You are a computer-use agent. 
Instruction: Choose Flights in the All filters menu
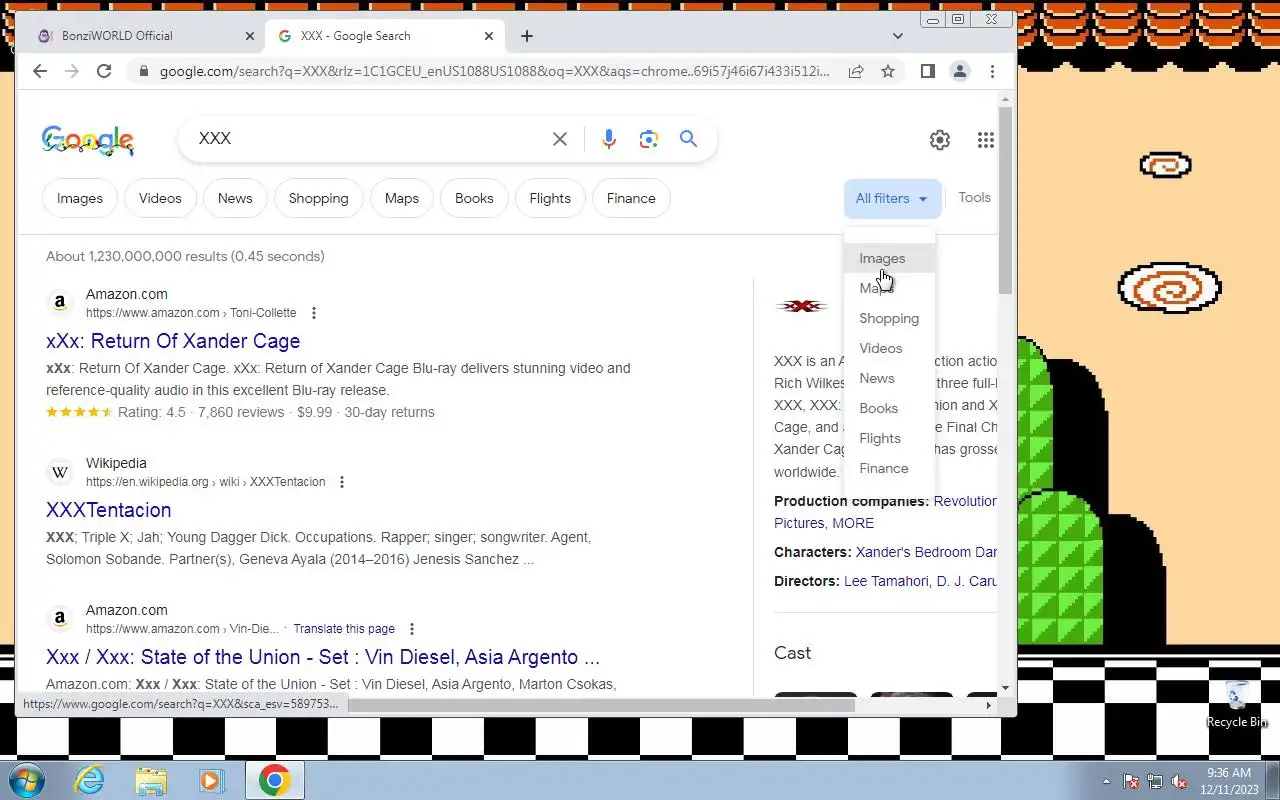pos(890,438)
